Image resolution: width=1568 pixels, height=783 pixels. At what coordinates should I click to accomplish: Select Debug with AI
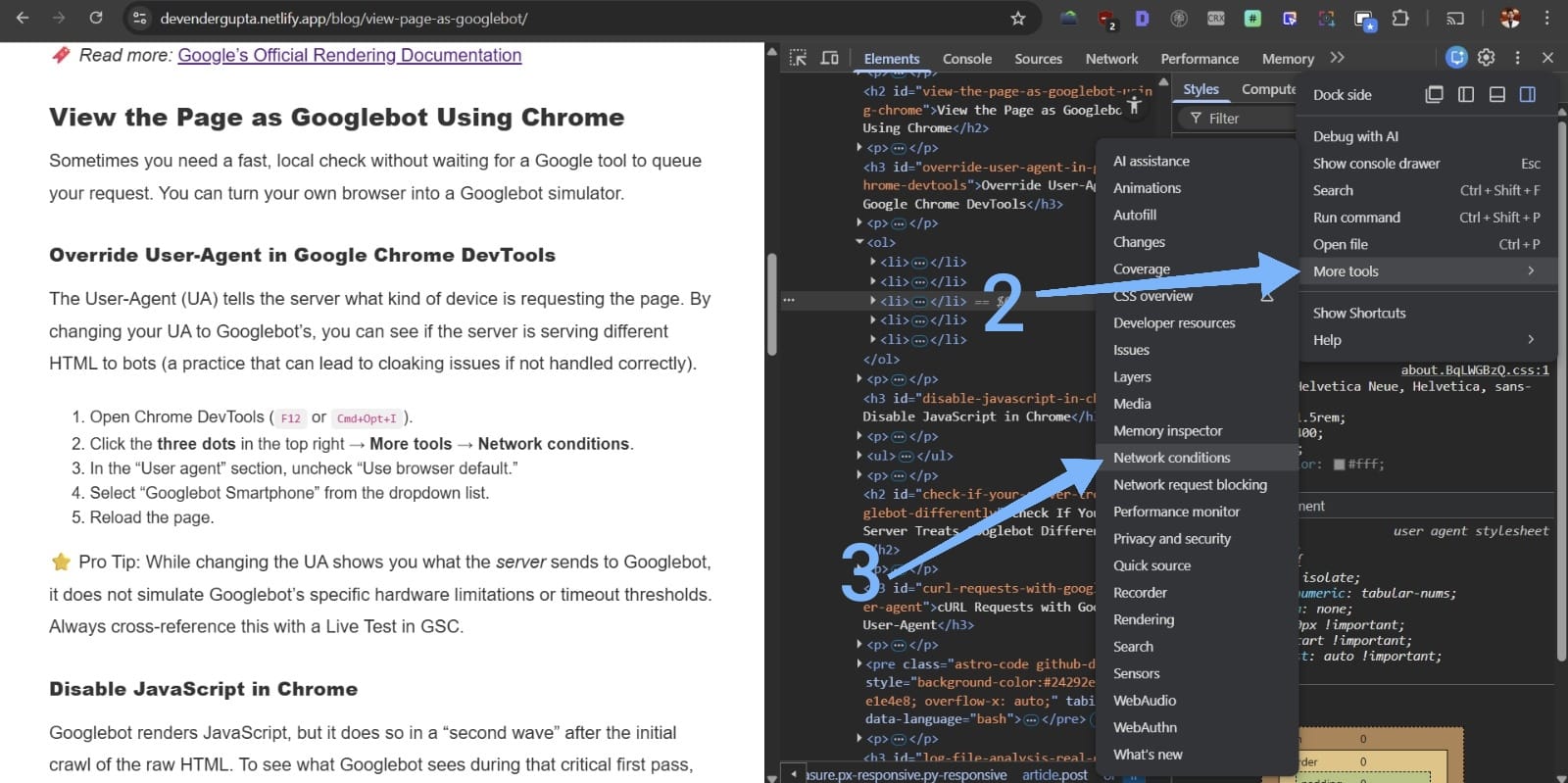[x=1428, y=136]
